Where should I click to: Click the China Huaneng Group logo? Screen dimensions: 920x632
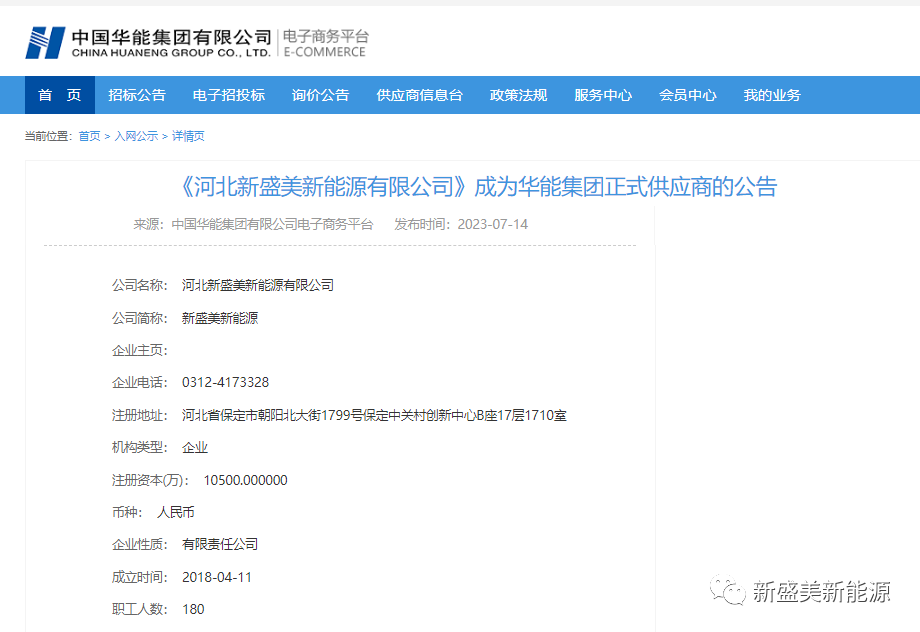(148, 42)
